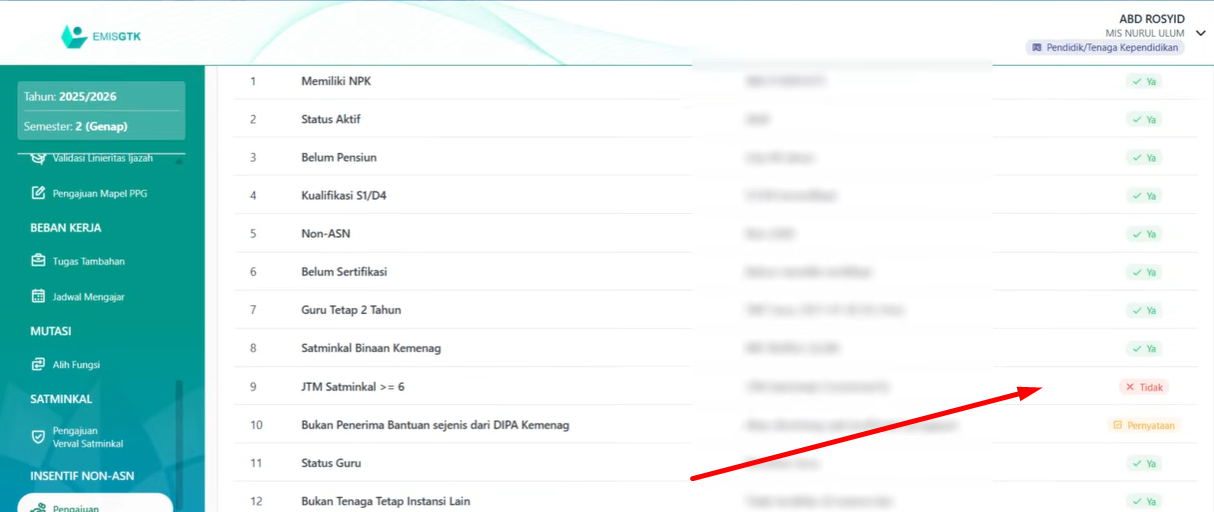Screen dimensions: 1214x512
Task: Click the Tugas Tambahan briefcase icon
Action: (x=39, y=261)
